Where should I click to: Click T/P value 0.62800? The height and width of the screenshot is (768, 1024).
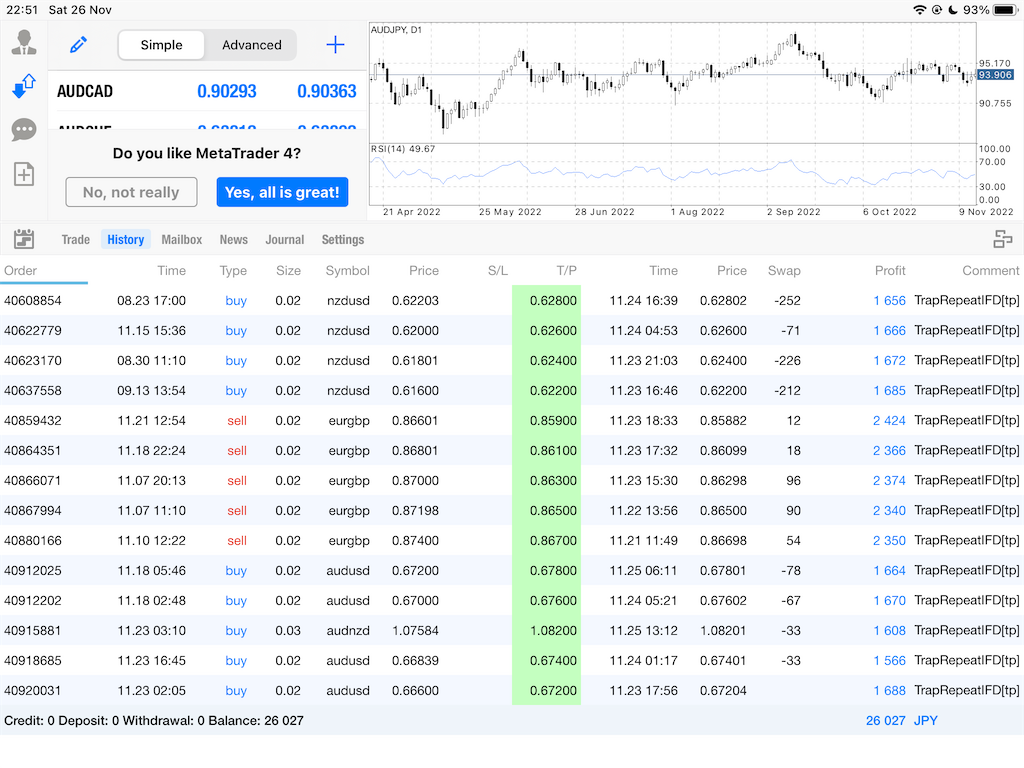click(x=553, y=300)
